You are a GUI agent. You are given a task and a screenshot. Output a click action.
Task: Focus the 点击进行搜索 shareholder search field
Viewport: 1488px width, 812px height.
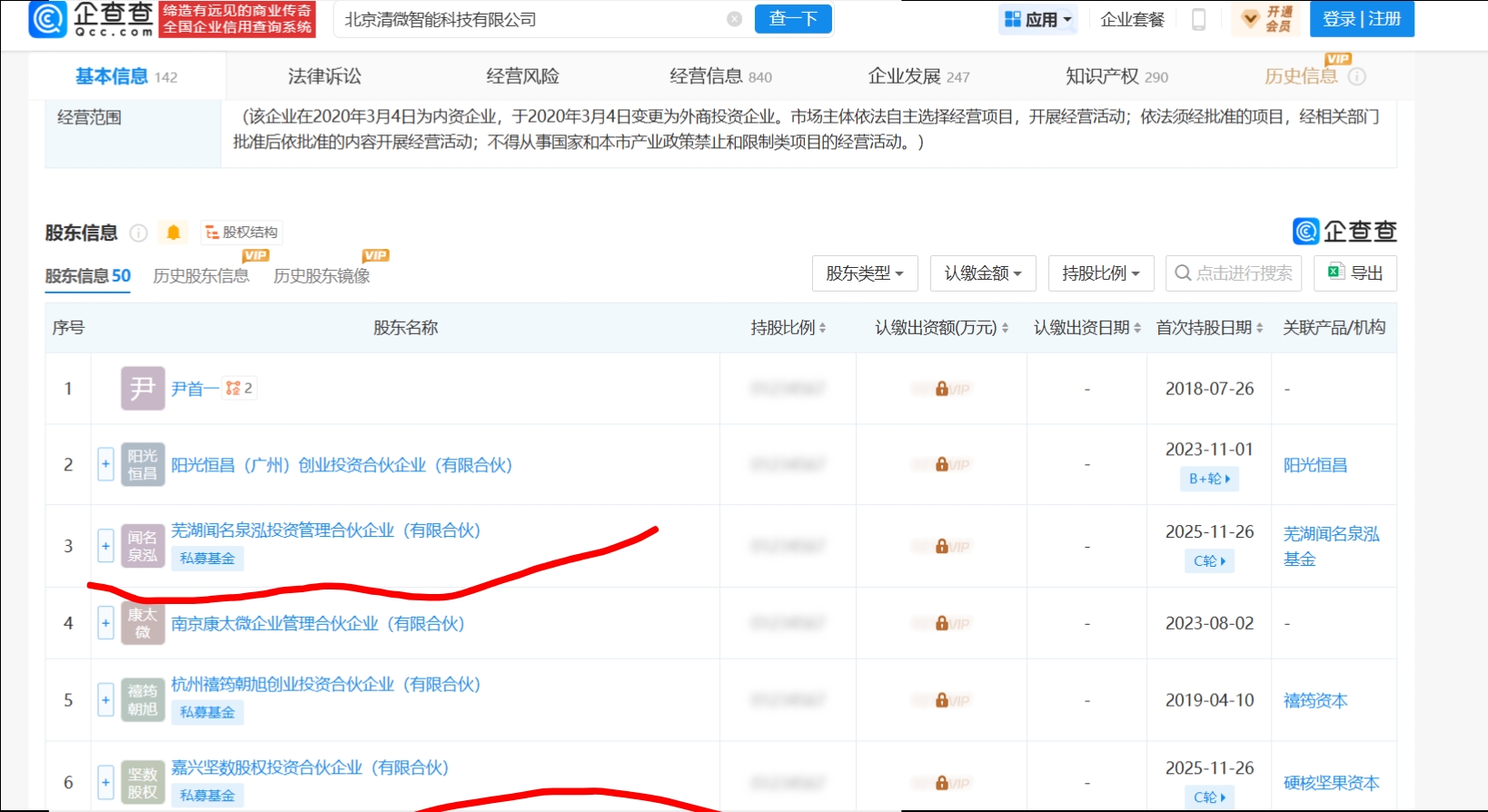(1234, 273)
